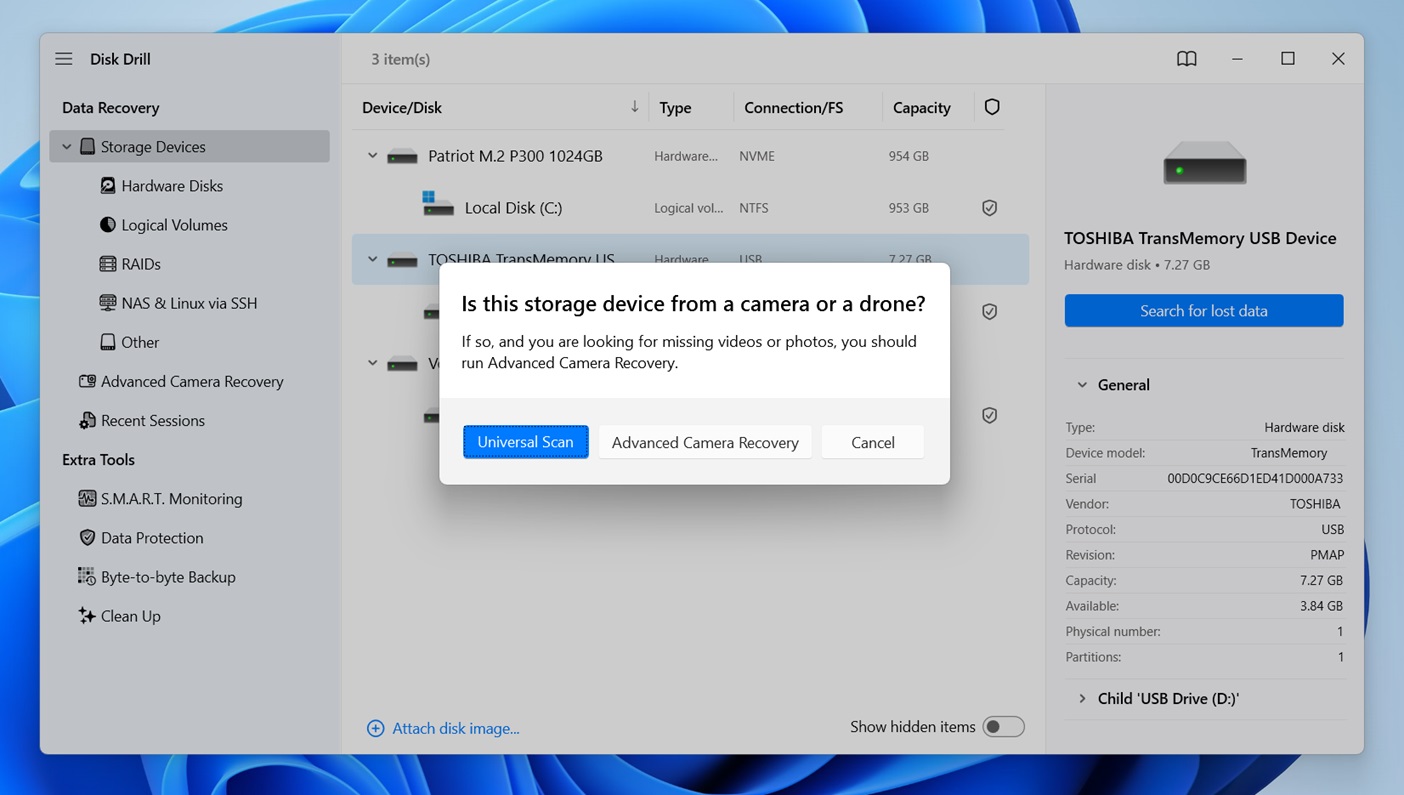
Task: Click the NTFS file system cell
Action: [754, 208]
